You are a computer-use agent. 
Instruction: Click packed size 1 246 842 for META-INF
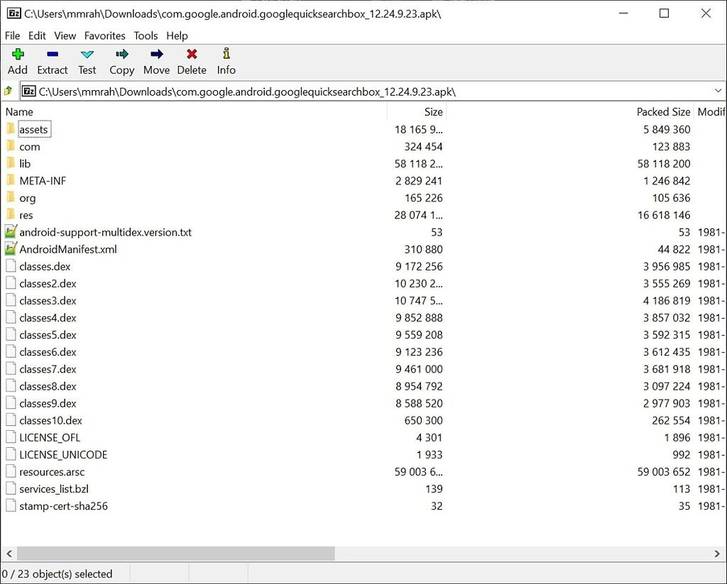pos(667,181)
